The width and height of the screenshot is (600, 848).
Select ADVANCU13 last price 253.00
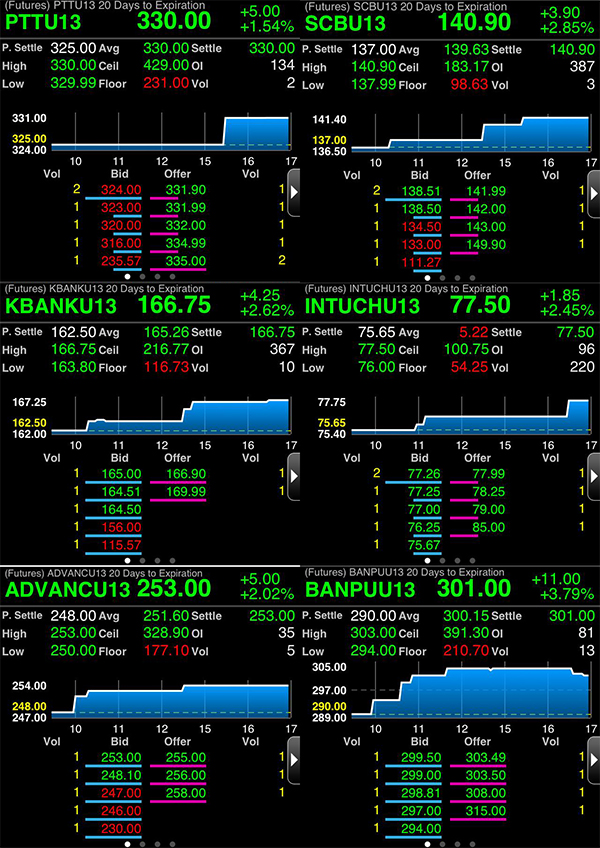[x=174, y=588]
